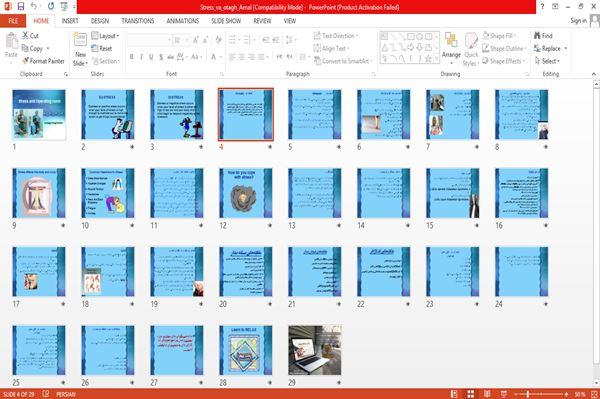The height and width of the screenshot is (399, 600).
Task: Open the FILE tab
Action: 13,21
